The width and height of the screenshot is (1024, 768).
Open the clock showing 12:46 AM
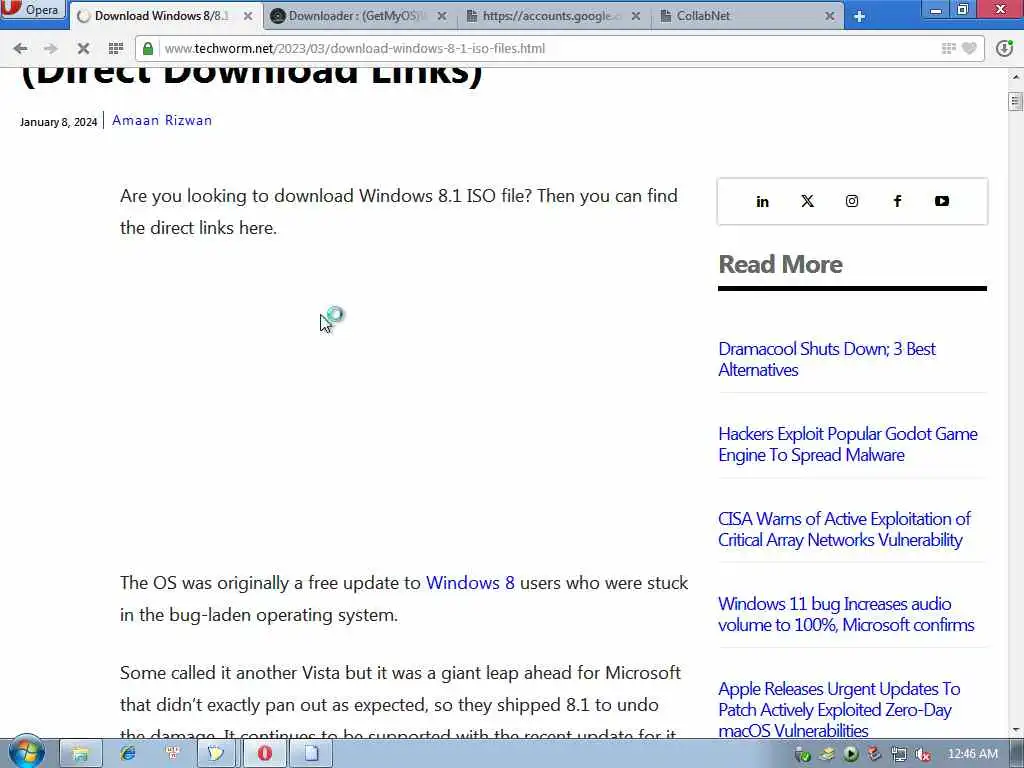point(972,754)
